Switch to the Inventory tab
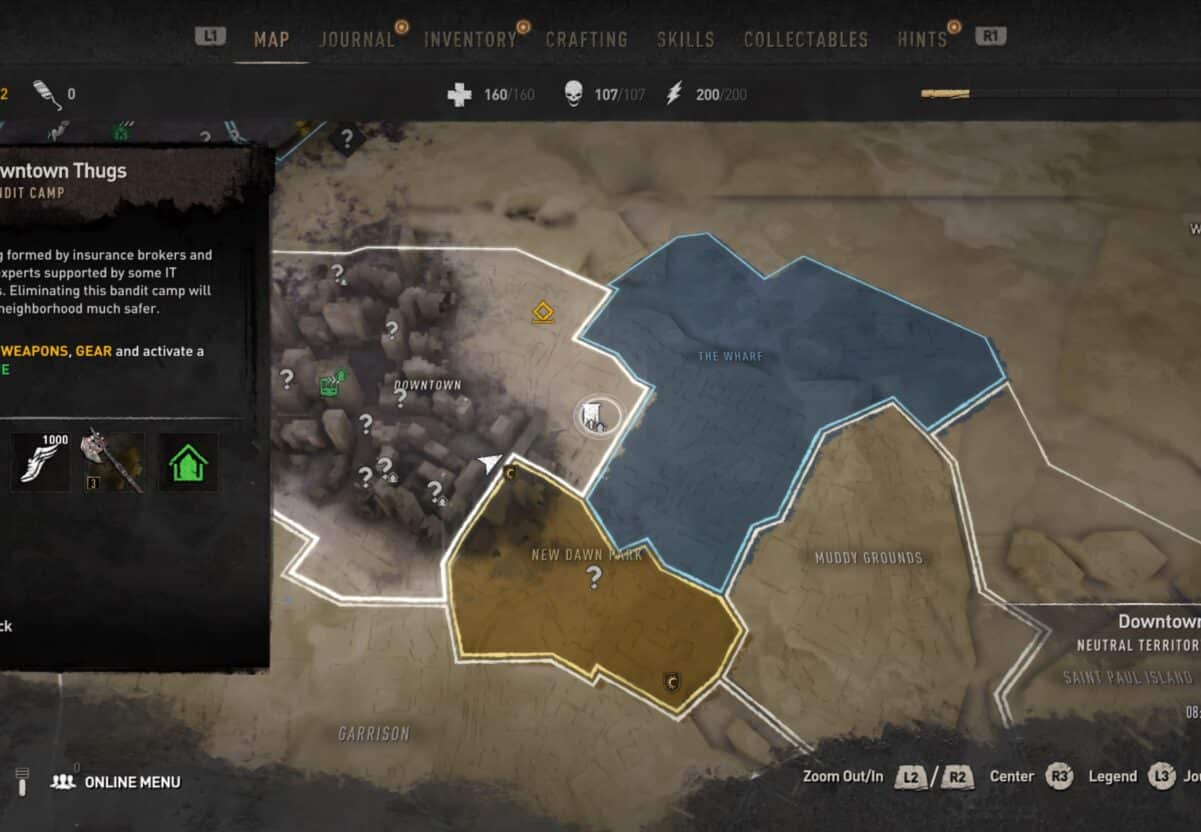Screen dimensions: 1201x832 coord(470,40)
